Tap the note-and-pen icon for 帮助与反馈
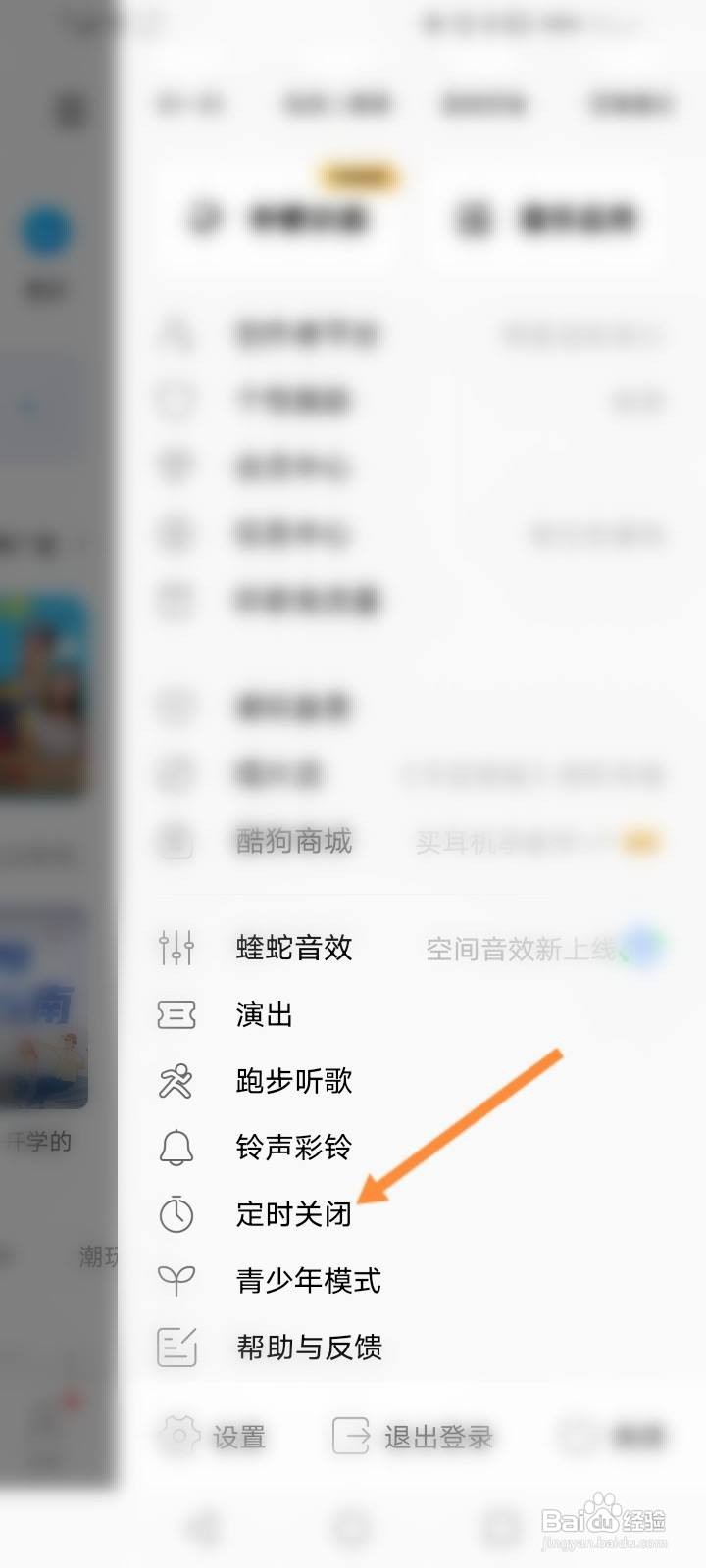Viewport: 706px width, 1568px height. [x=176, y=1347]
